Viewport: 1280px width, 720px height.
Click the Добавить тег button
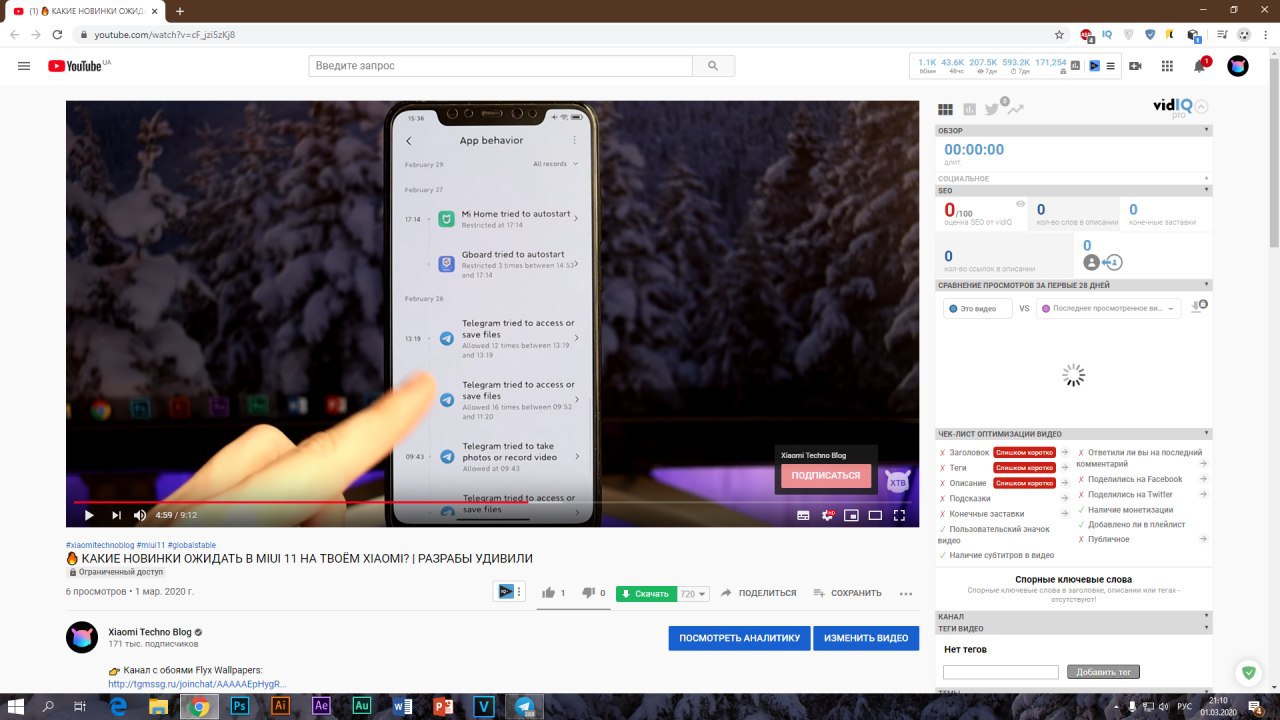coord(1103,672)
